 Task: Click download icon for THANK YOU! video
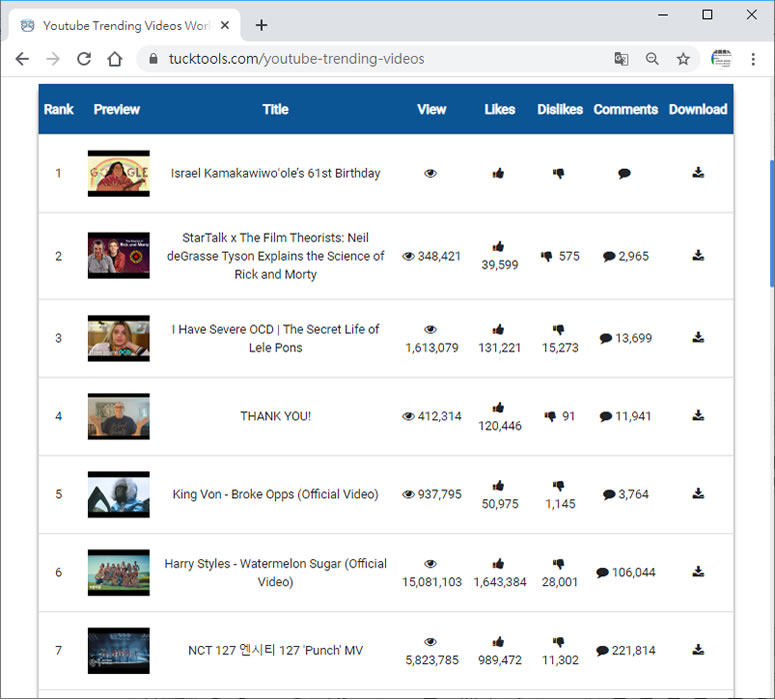(x=698, y=416)
